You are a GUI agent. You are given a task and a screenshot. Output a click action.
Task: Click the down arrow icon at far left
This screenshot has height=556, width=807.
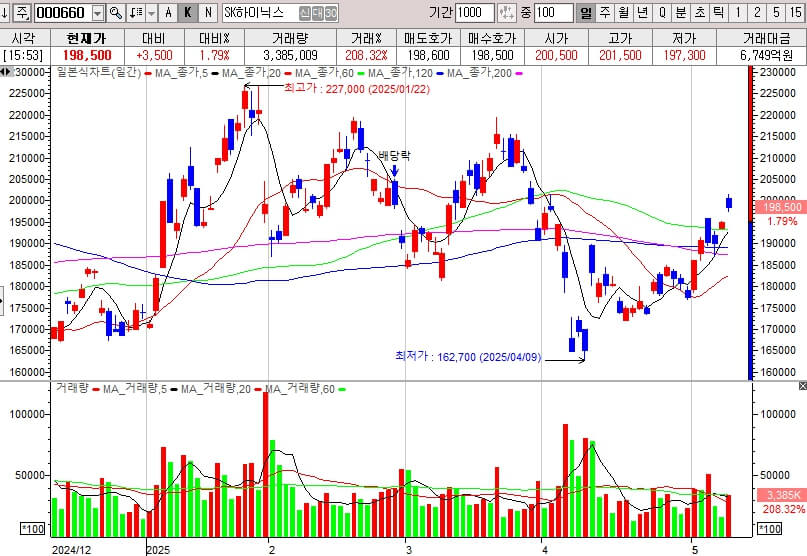[x=5, y=12]
